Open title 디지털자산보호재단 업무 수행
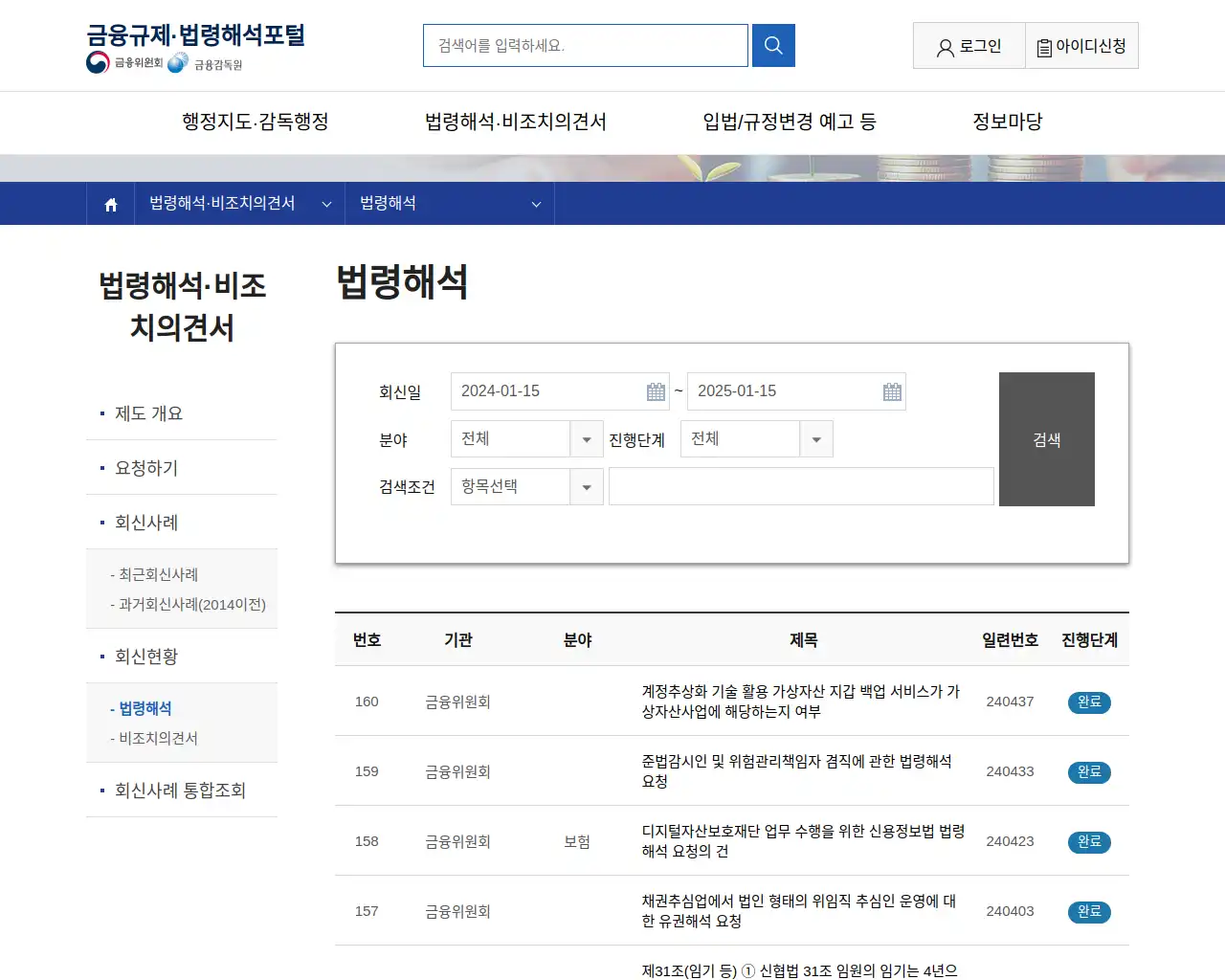 tap(803, 841)
